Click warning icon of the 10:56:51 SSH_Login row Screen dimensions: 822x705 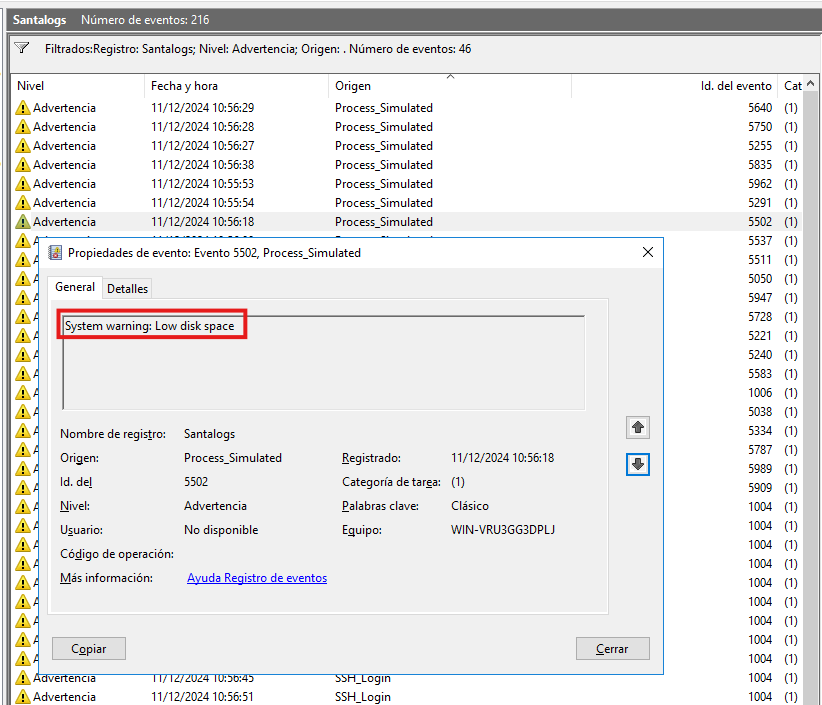coord(23,697)
